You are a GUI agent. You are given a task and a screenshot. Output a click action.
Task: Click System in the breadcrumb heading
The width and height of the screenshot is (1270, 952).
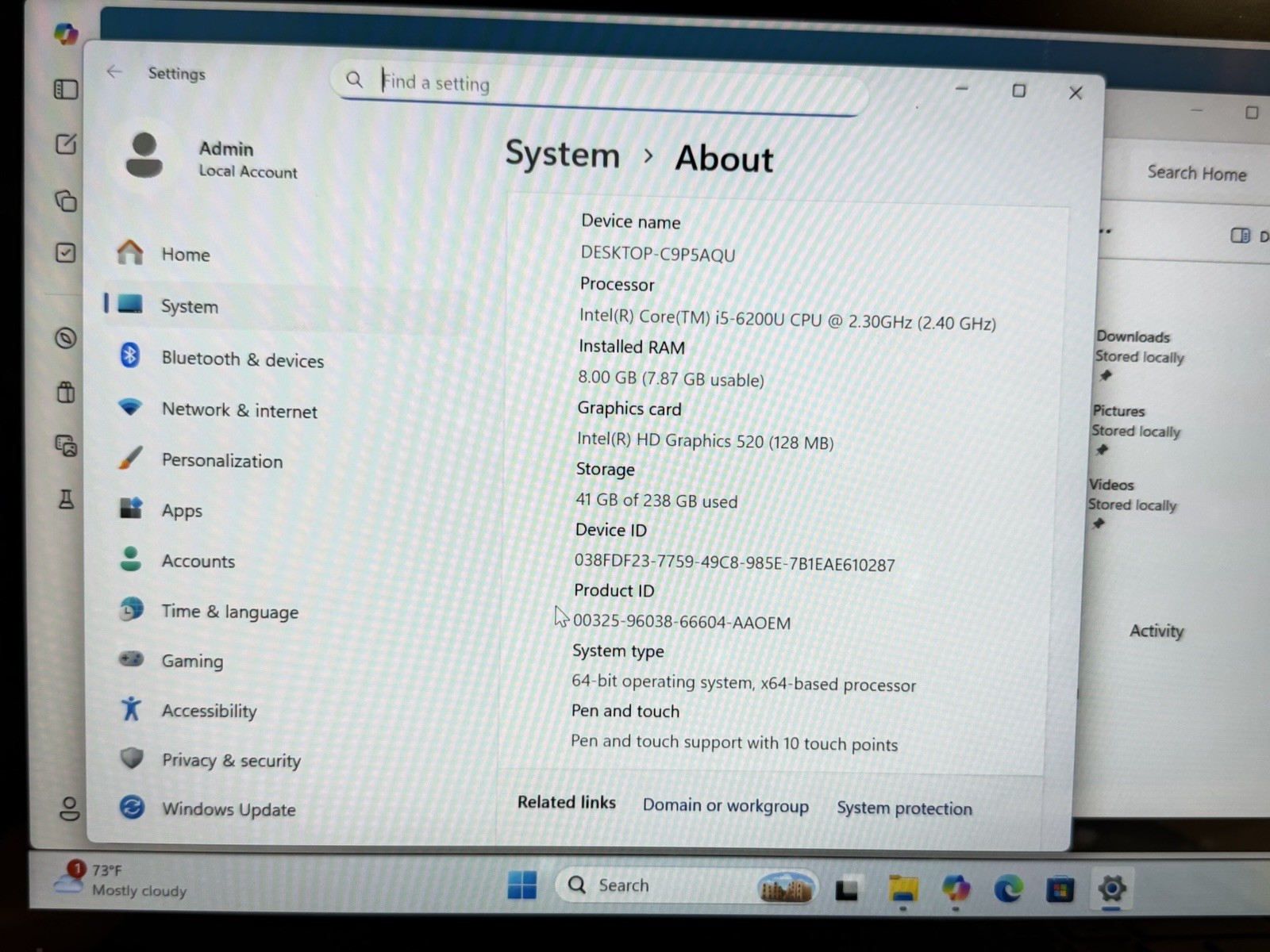[x=562, y=154]
